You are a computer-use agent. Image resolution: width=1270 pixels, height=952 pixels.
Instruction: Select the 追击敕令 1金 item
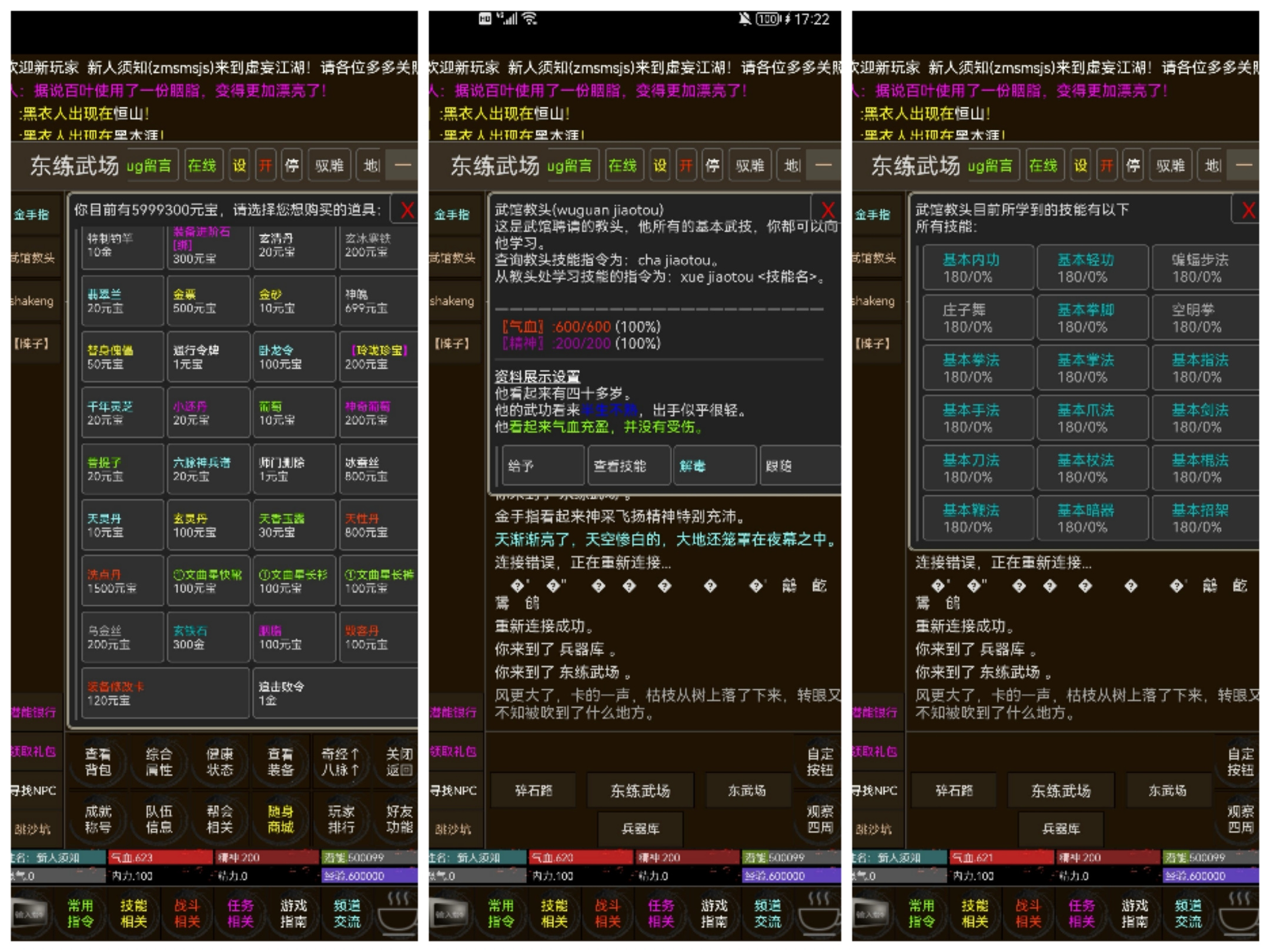335,693
